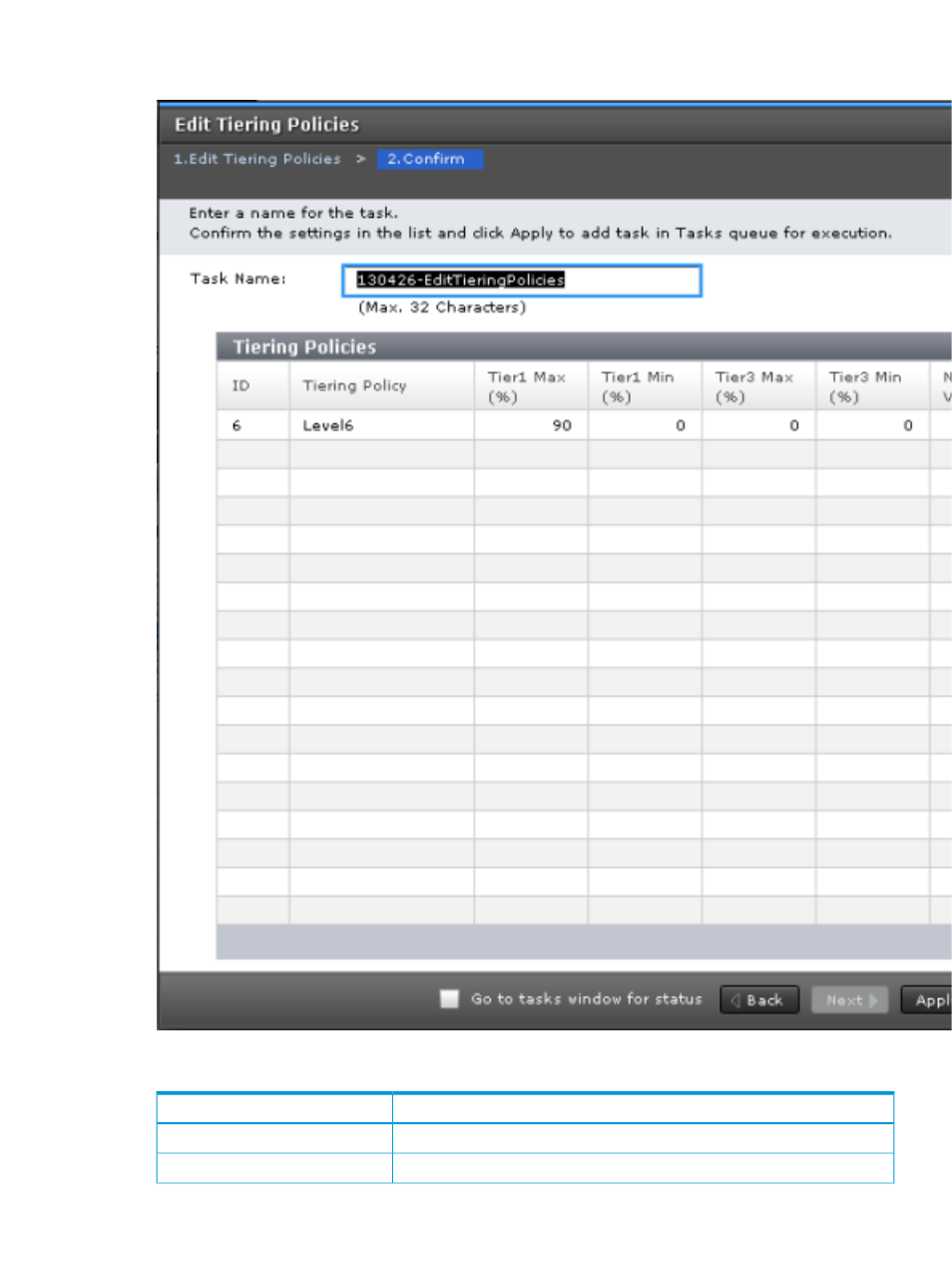Click the 'Edit Tiering Policies' window title
This screenshot has width=952, height=1268.
pos(266,125)
